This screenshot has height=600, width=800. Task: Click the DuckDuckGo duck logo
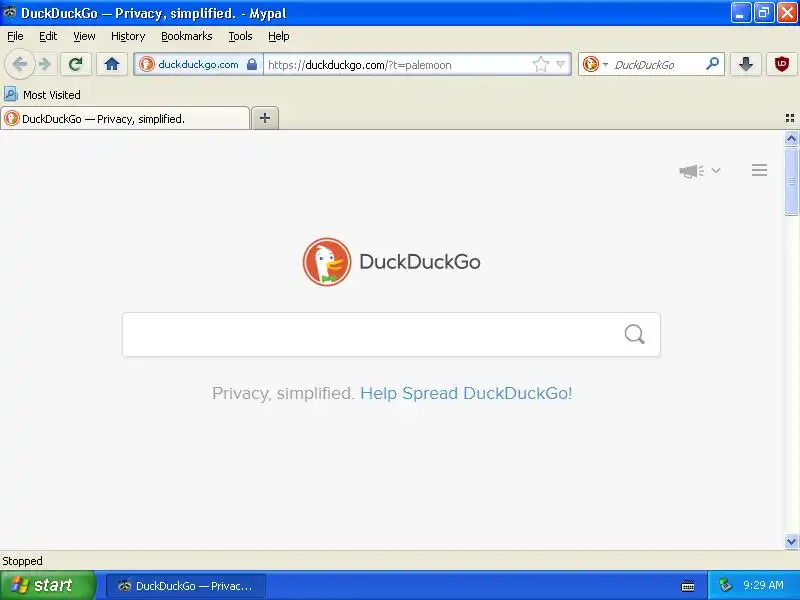point(327,262)
